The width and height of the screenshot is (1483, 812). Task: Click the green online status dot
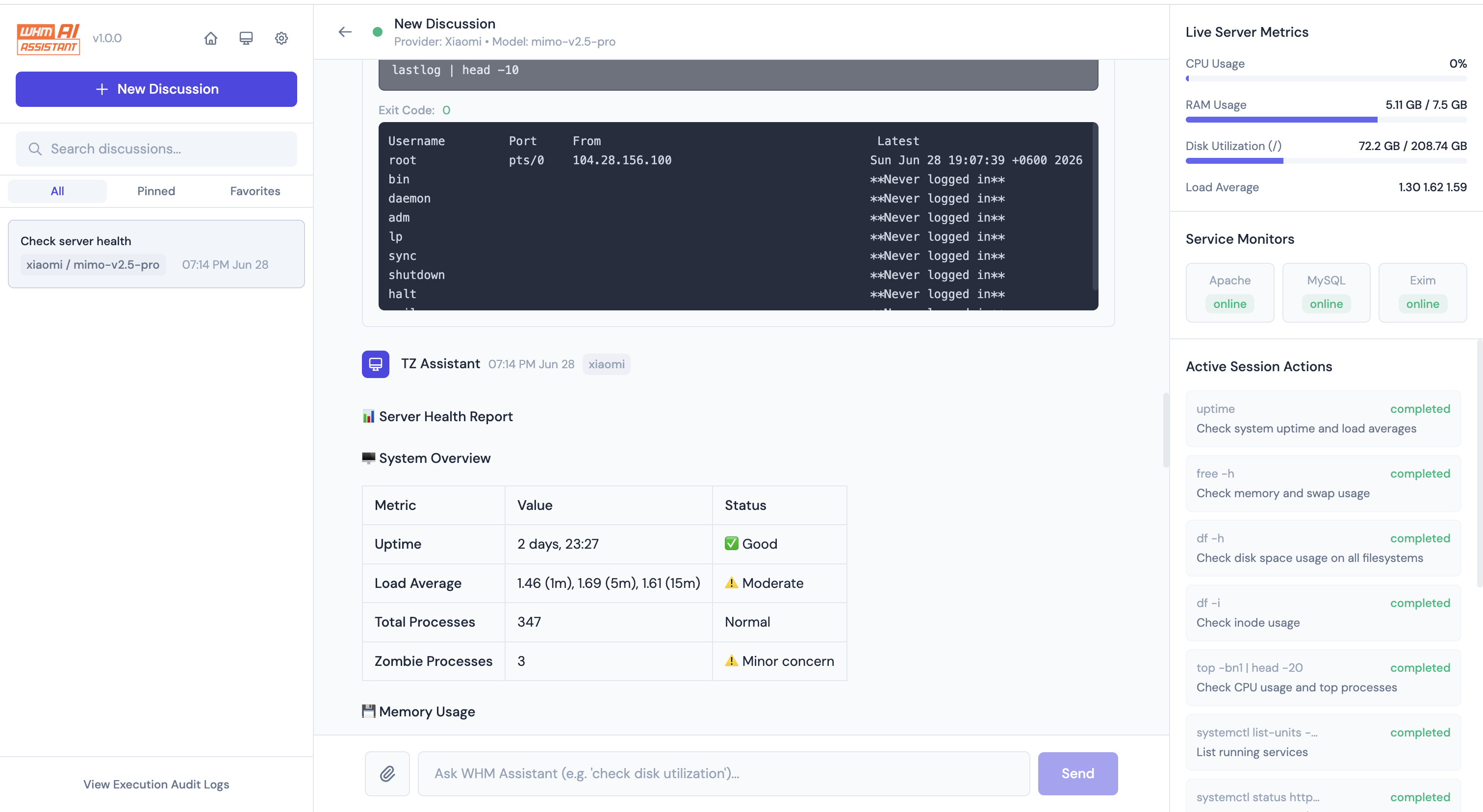(x=378, y=32)
